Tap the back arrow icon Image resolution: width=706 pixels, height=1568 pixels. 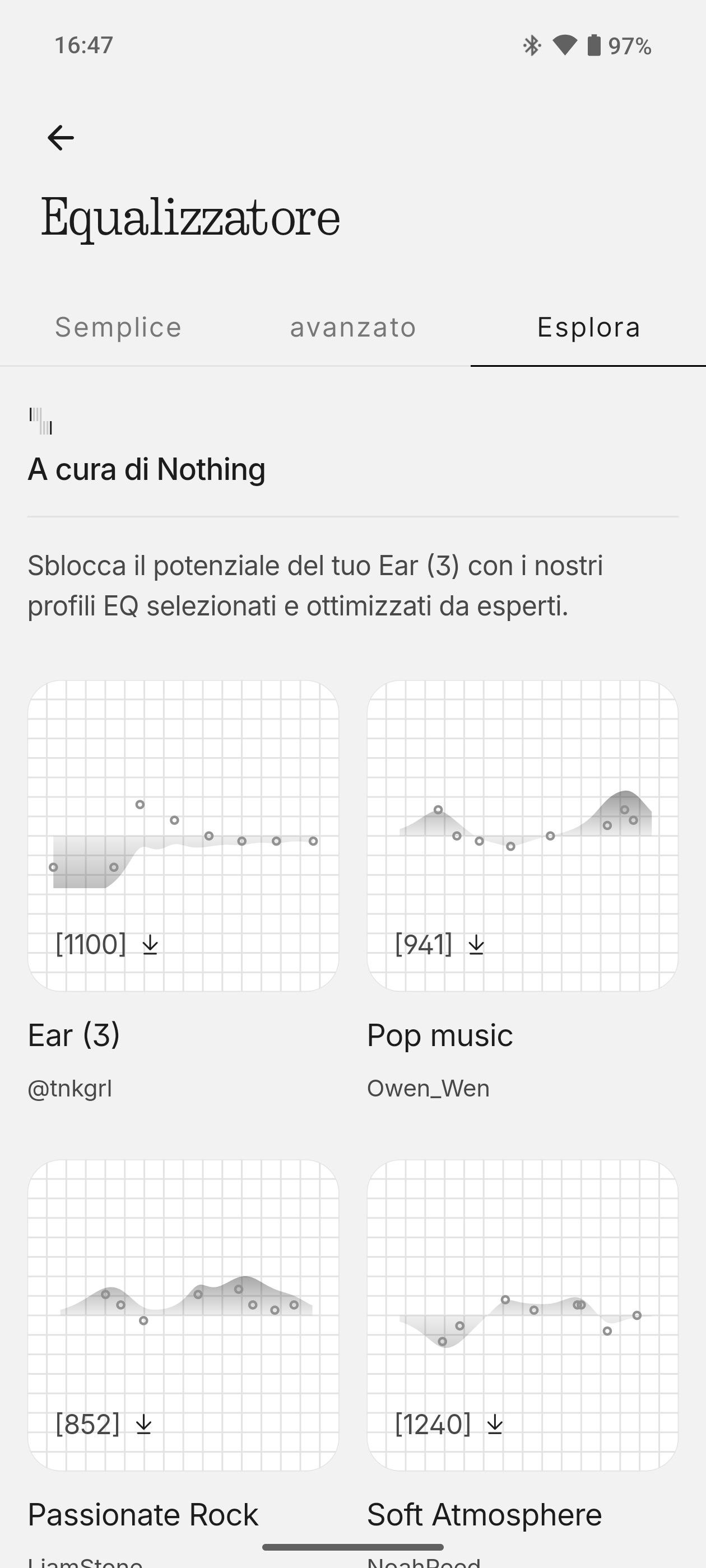61,138
